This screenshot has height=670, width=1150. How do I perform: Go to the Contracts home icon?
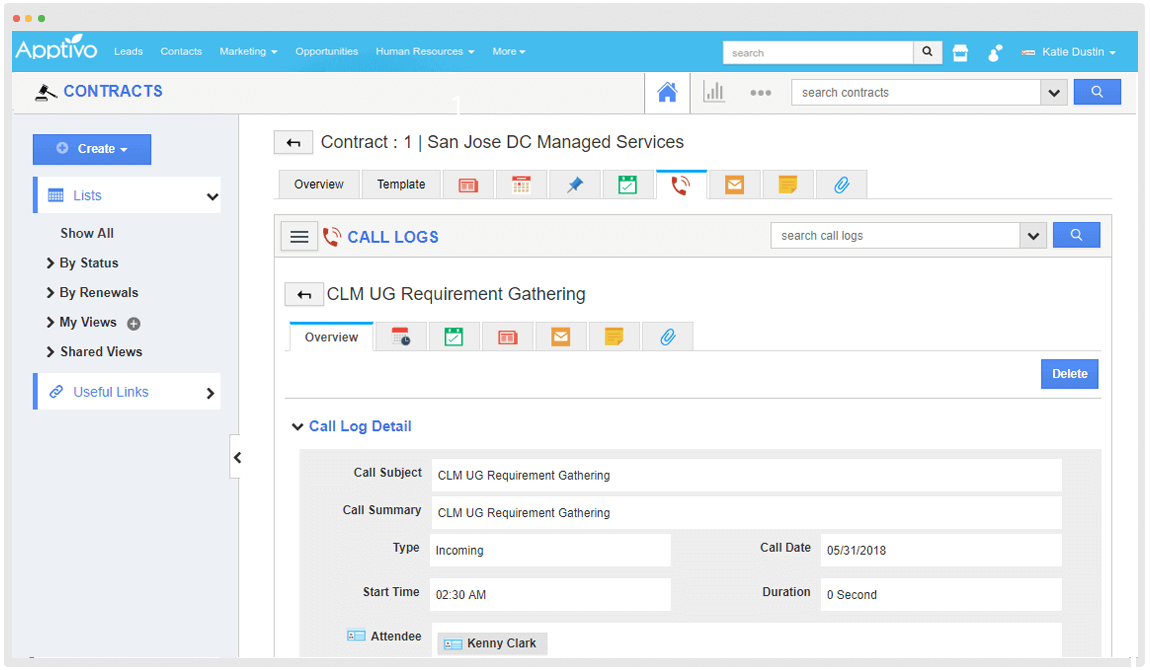(x=667, y=92)
